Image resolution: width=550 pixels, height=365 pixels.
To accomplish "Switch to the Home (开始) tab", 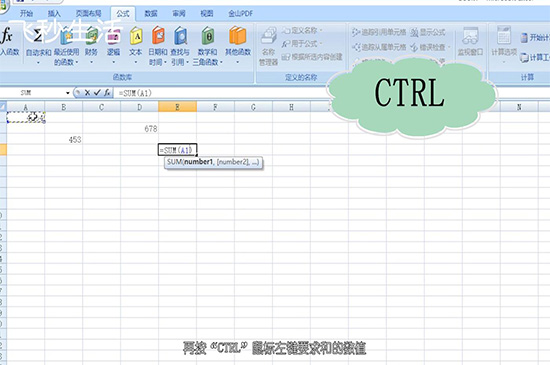I will [x=26, y=14].
